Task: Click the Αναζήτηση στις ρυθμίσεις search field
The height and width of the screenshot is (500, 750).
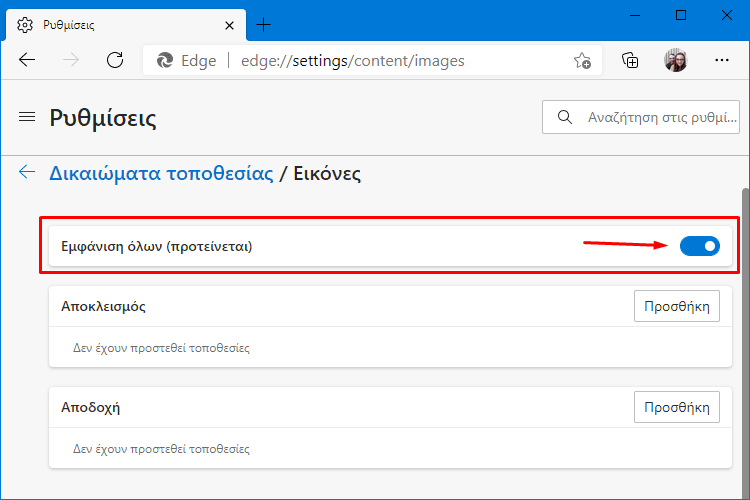Action: point(640,117)
